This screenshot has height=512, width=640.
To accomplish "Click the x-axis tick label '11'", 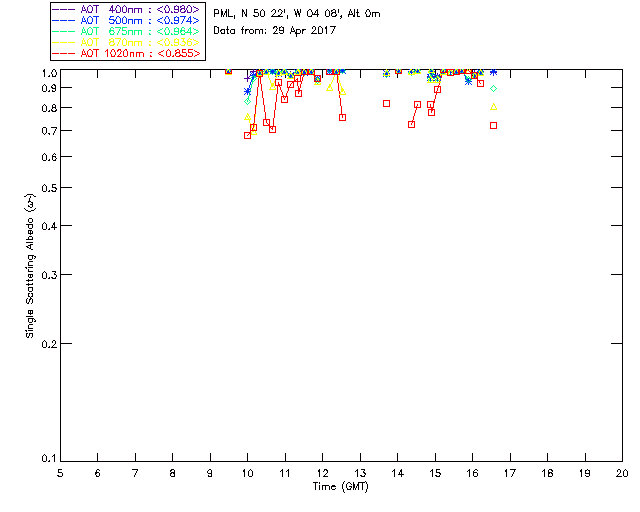I will pyautogui.click(x=285, y=473).
